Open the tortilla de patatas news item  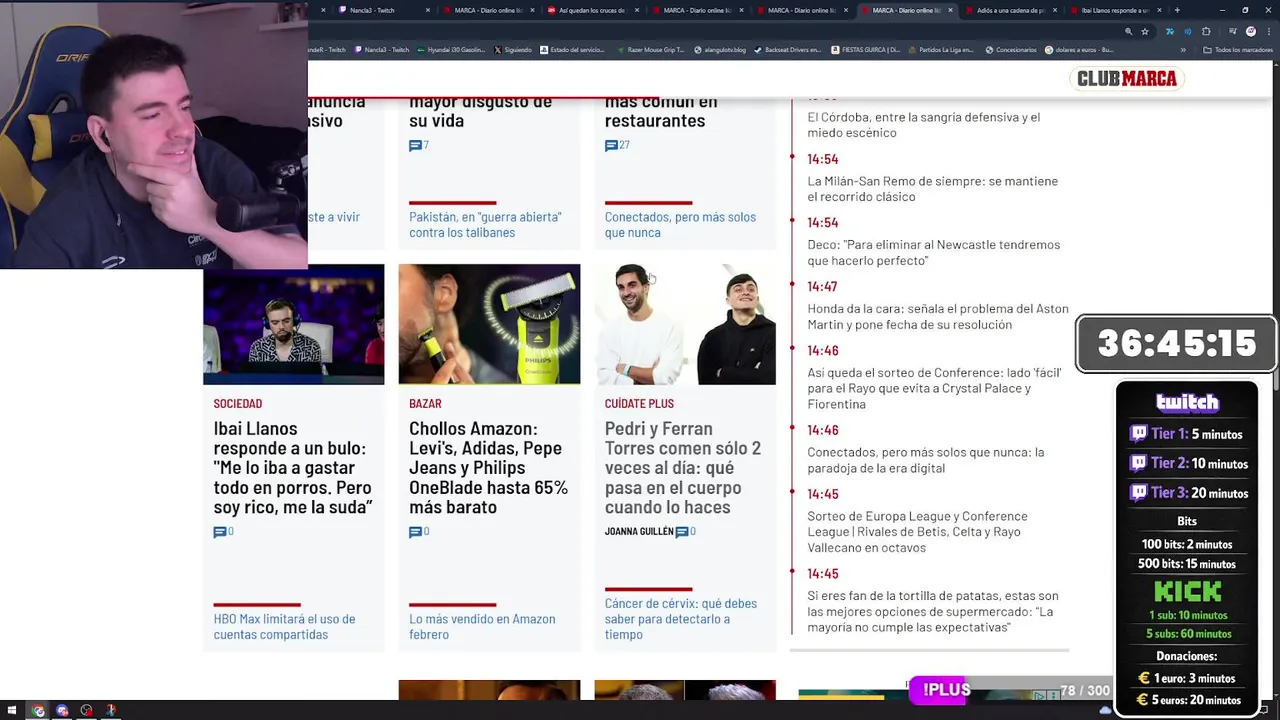932,611
